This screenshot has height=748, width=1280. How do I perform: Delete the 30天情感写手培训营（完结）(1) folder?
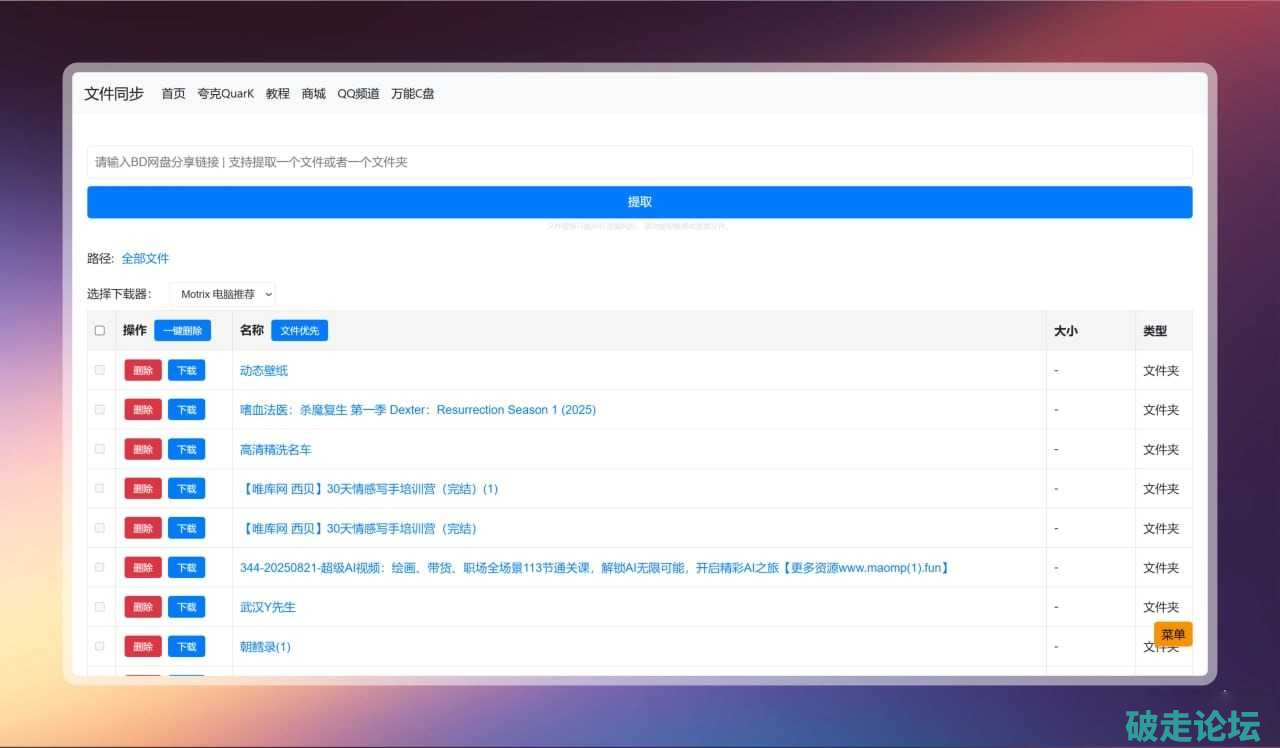[143, 489]
